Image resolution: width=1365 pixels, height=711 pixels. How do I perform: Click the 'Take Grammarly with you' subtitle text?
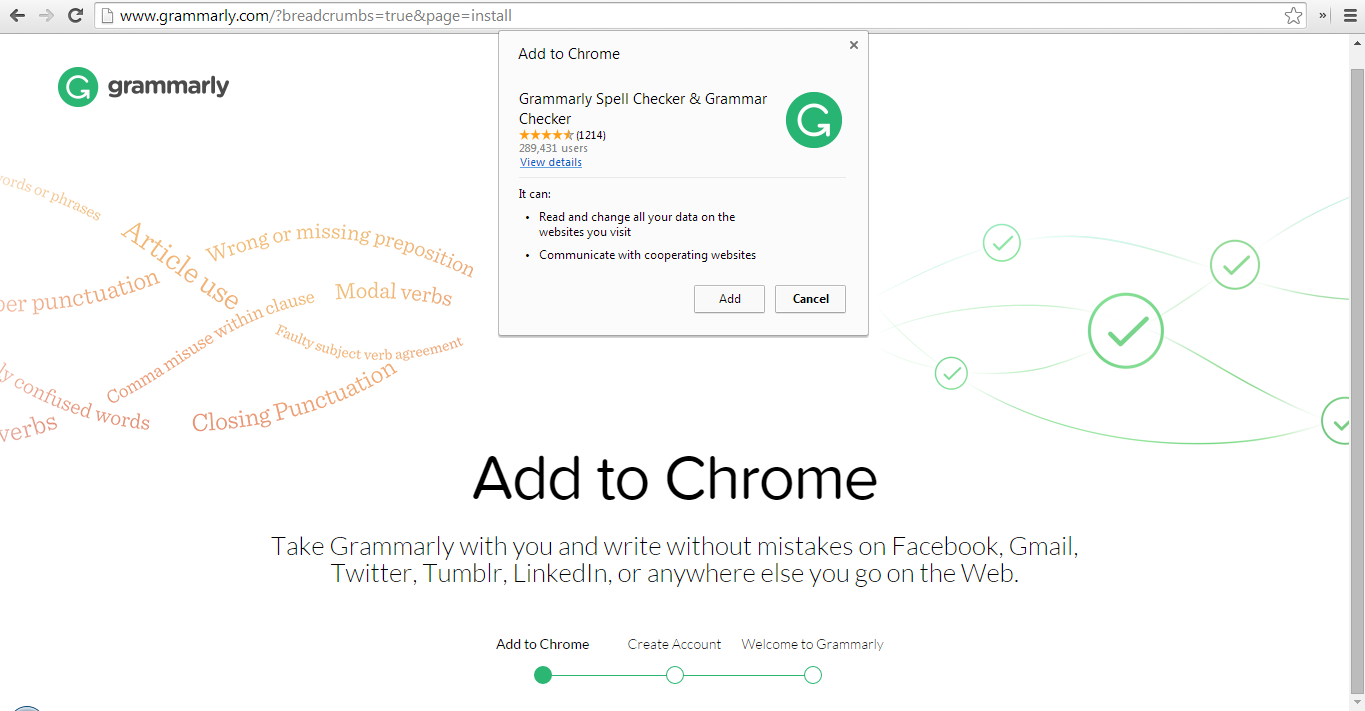[x=675, y=560]
